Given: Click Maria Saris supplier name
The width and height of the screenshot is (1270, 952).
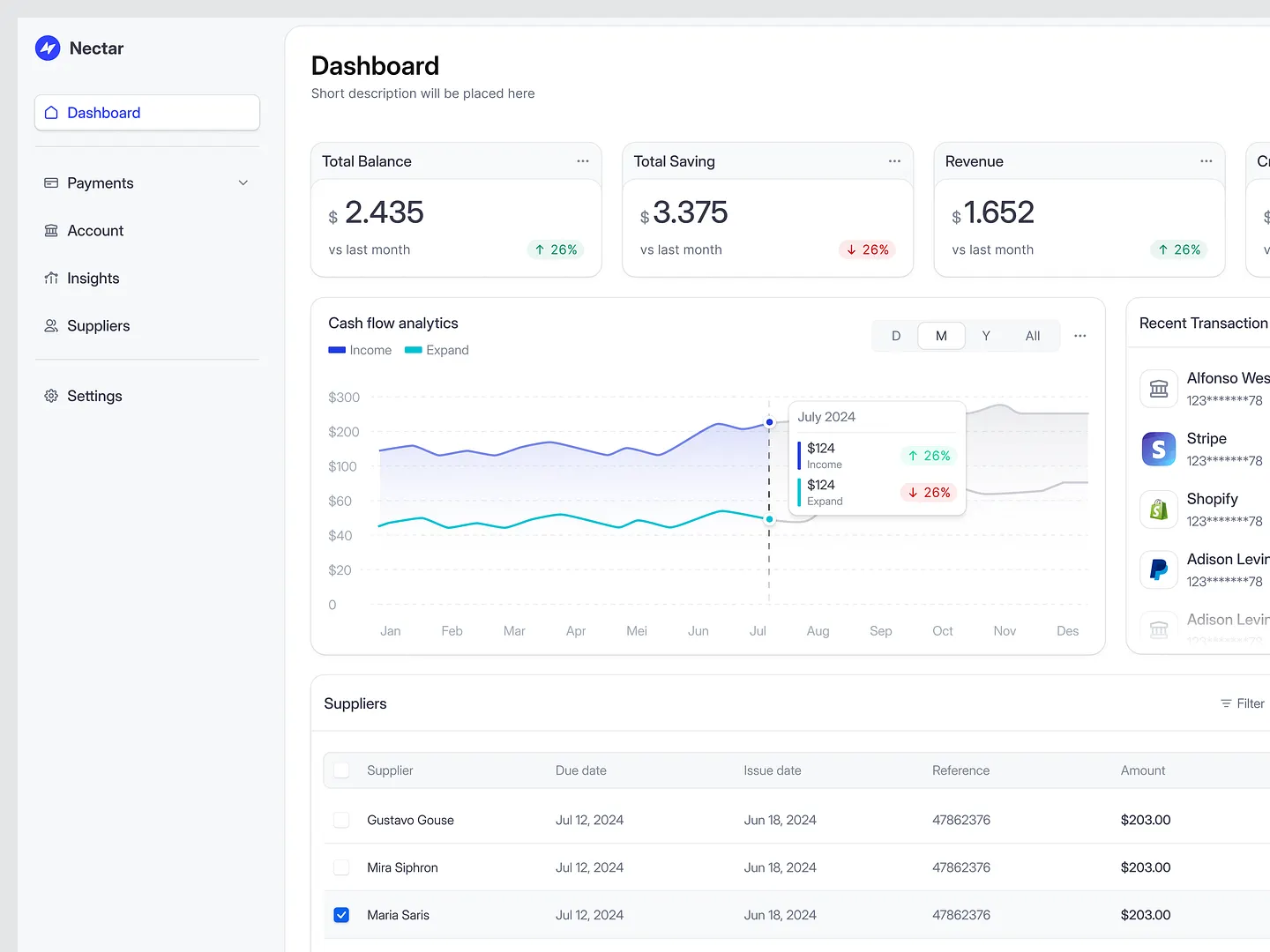Looking at the screenshot, I should pos(398,915).
